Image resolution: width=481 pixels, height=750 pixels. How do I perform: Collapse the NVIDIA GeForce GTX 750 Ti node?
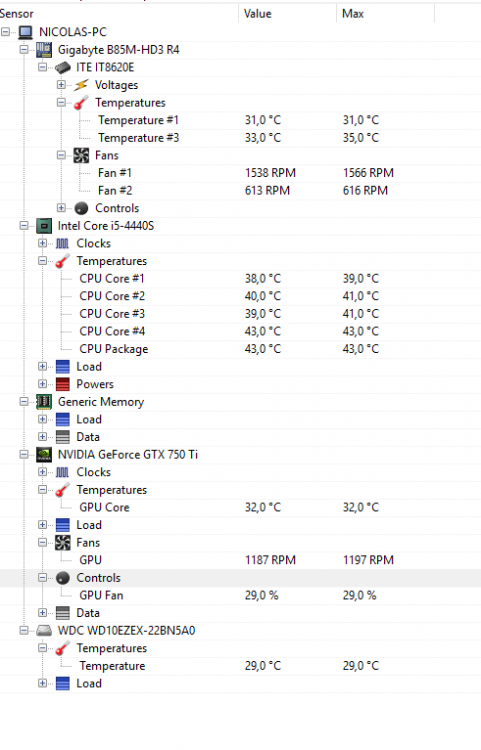24,454
